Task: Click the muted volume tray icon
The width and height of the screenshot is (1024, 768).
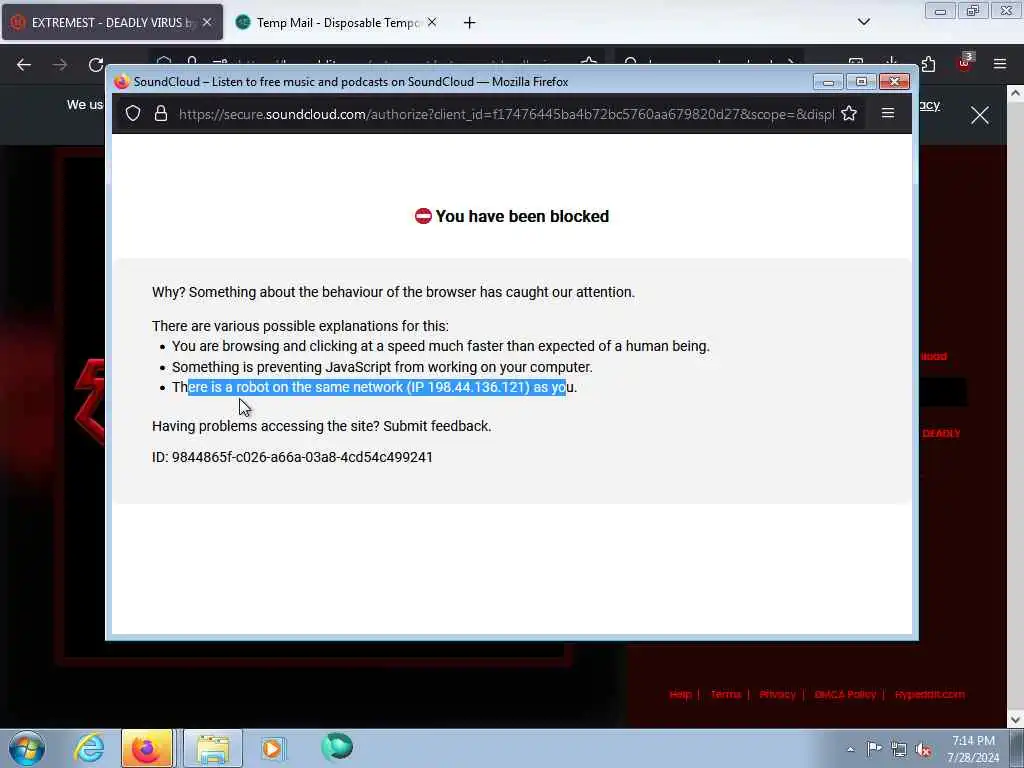Action: point(923,749)
